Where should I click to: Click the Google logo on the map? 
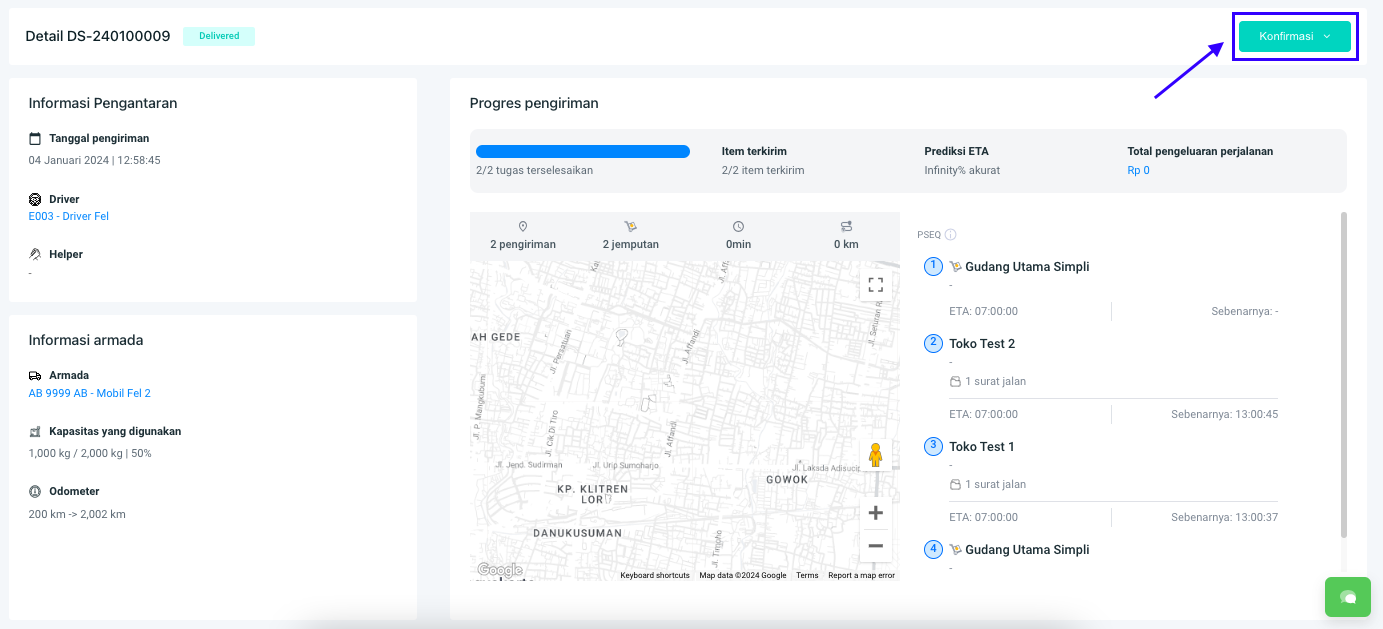coord(499,569)
